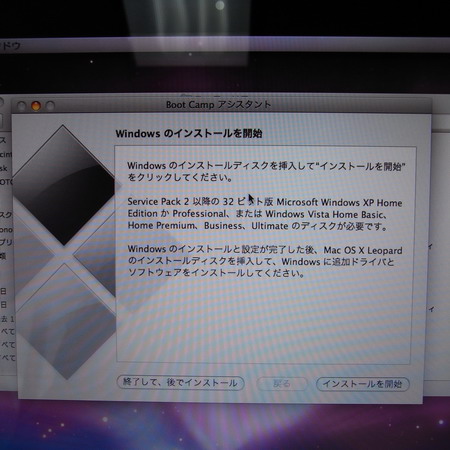Click the Boot Camp アシスタント title bar
Image resolution: width=450 pixels, height=450 pixels.
218,105
